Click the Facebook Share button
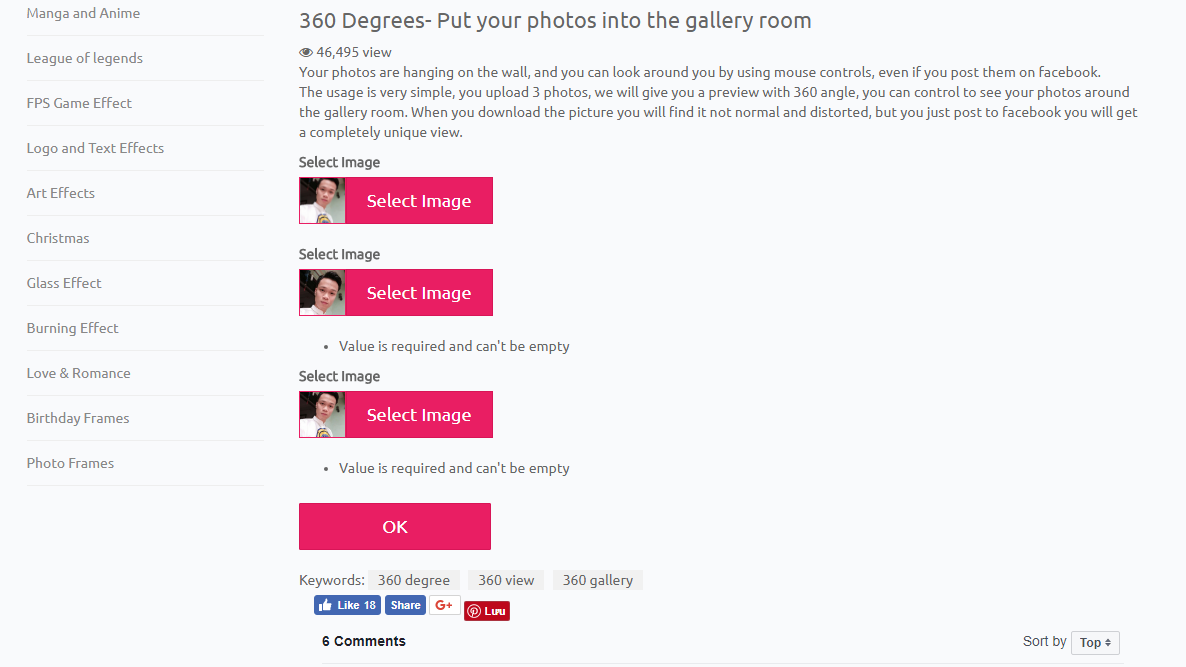 (x=405, y=605)
